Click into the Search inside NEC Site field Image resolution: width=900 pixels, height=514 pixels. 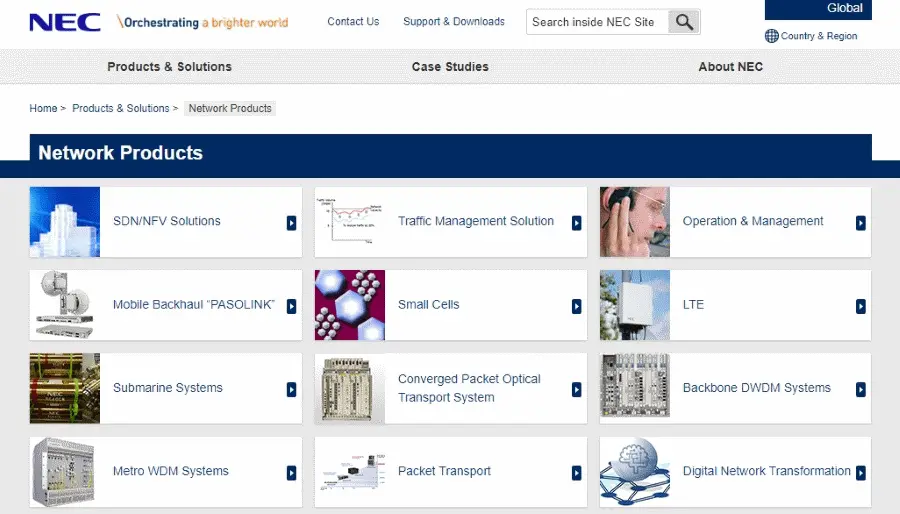(597, 22)
